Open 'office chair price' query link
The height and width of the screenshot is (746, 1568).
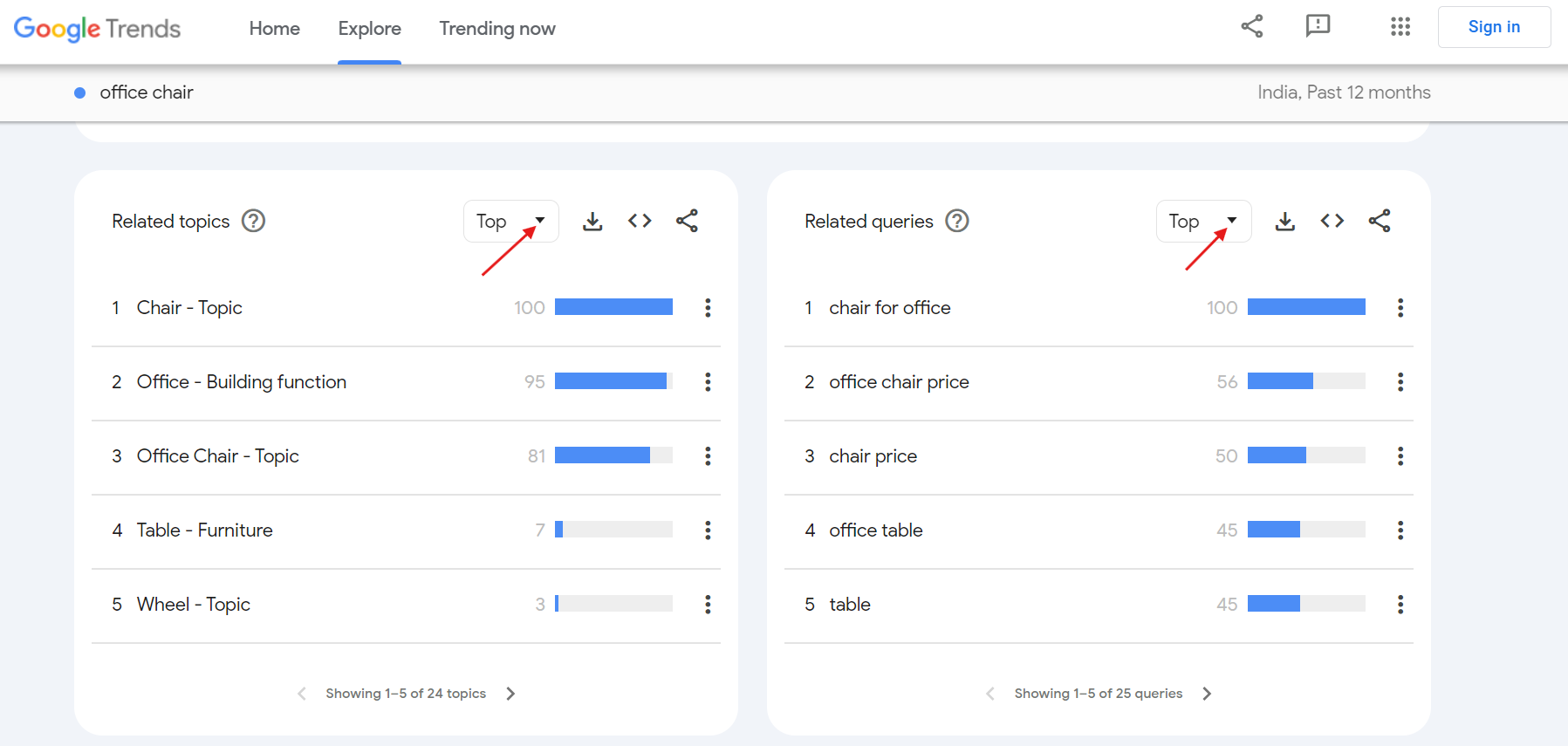pos(899,382)
